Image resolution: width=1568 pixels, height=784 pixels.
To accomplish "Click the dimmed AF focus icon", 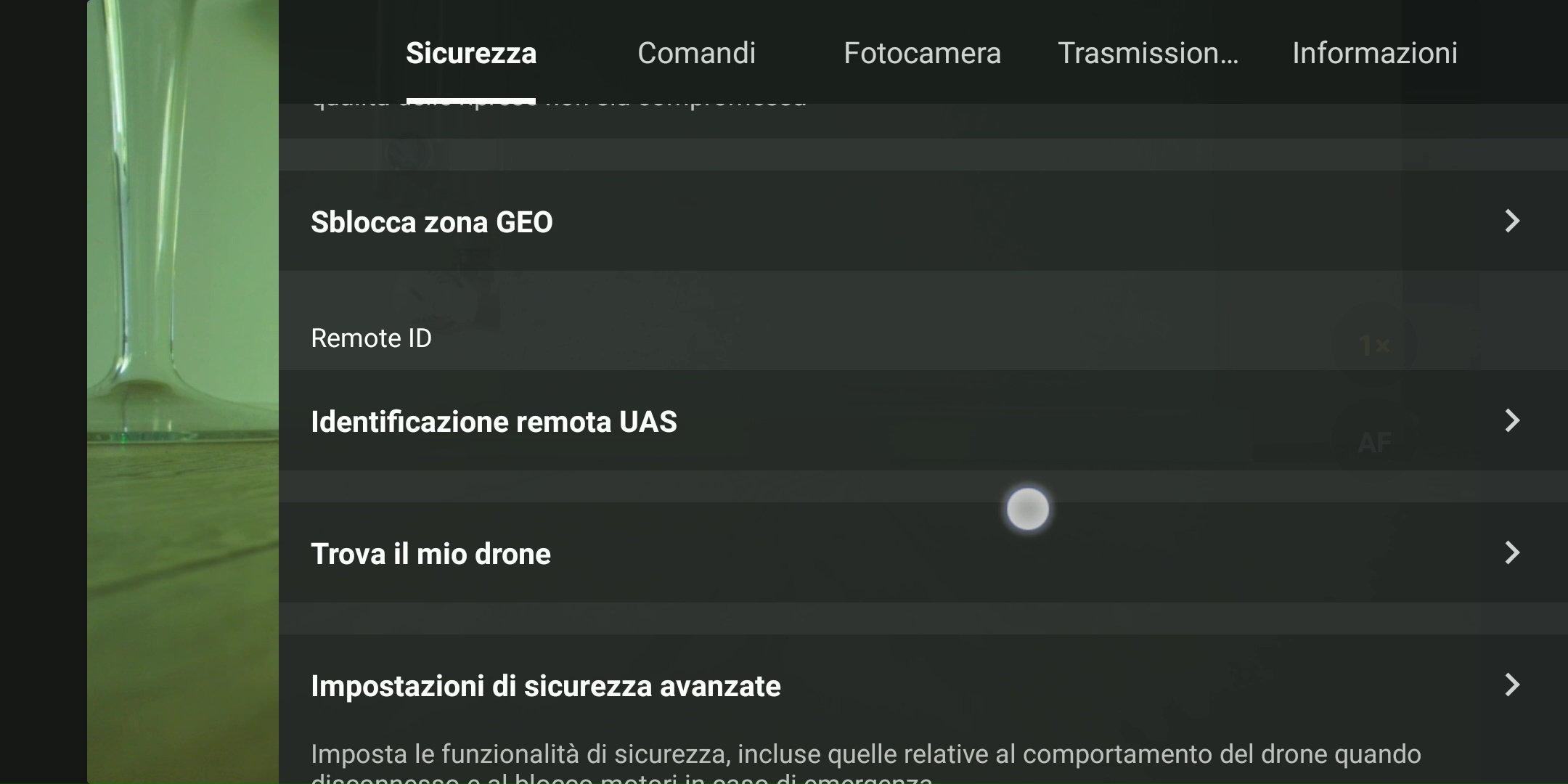I will [1374, 441].
